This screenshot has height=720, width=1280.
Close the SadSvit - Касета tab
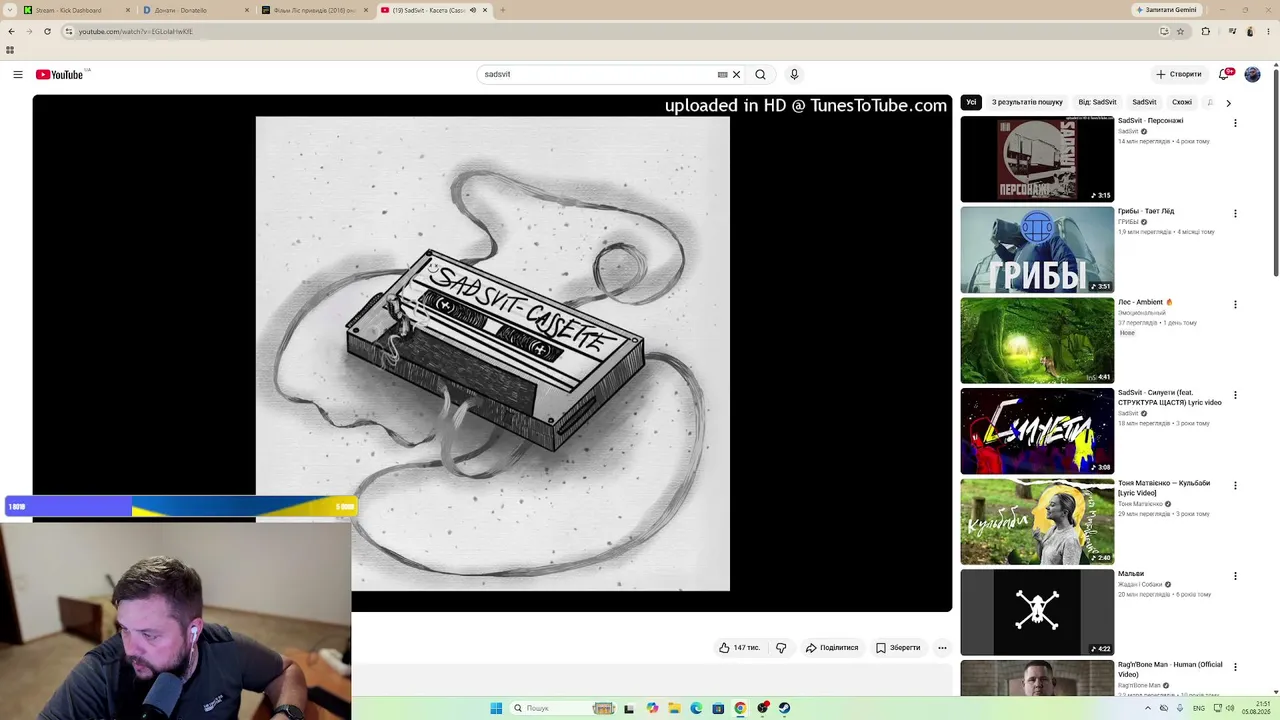[x=485, y=10]
